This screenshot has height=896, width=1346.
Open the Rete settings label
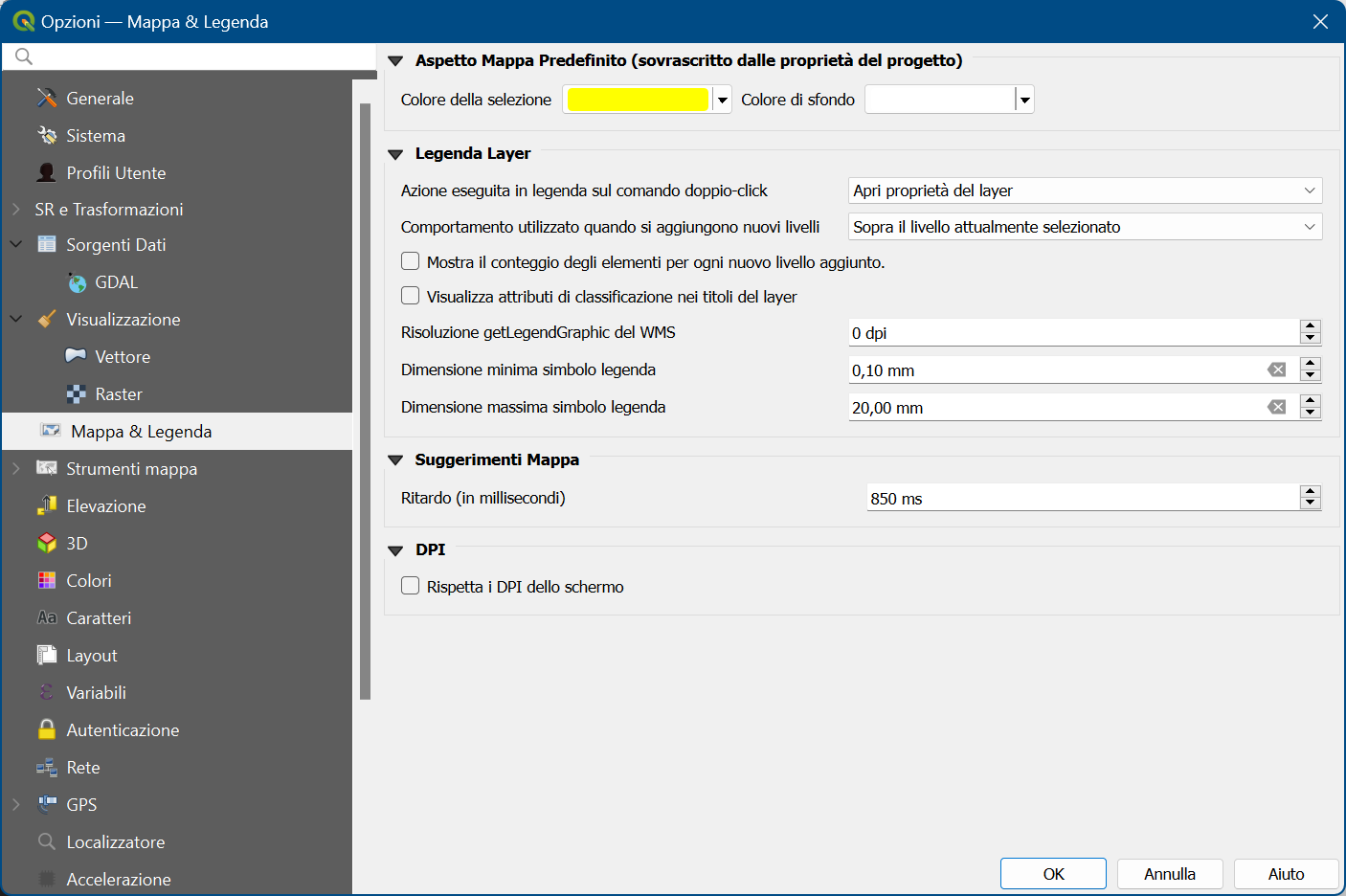point(83,767)
